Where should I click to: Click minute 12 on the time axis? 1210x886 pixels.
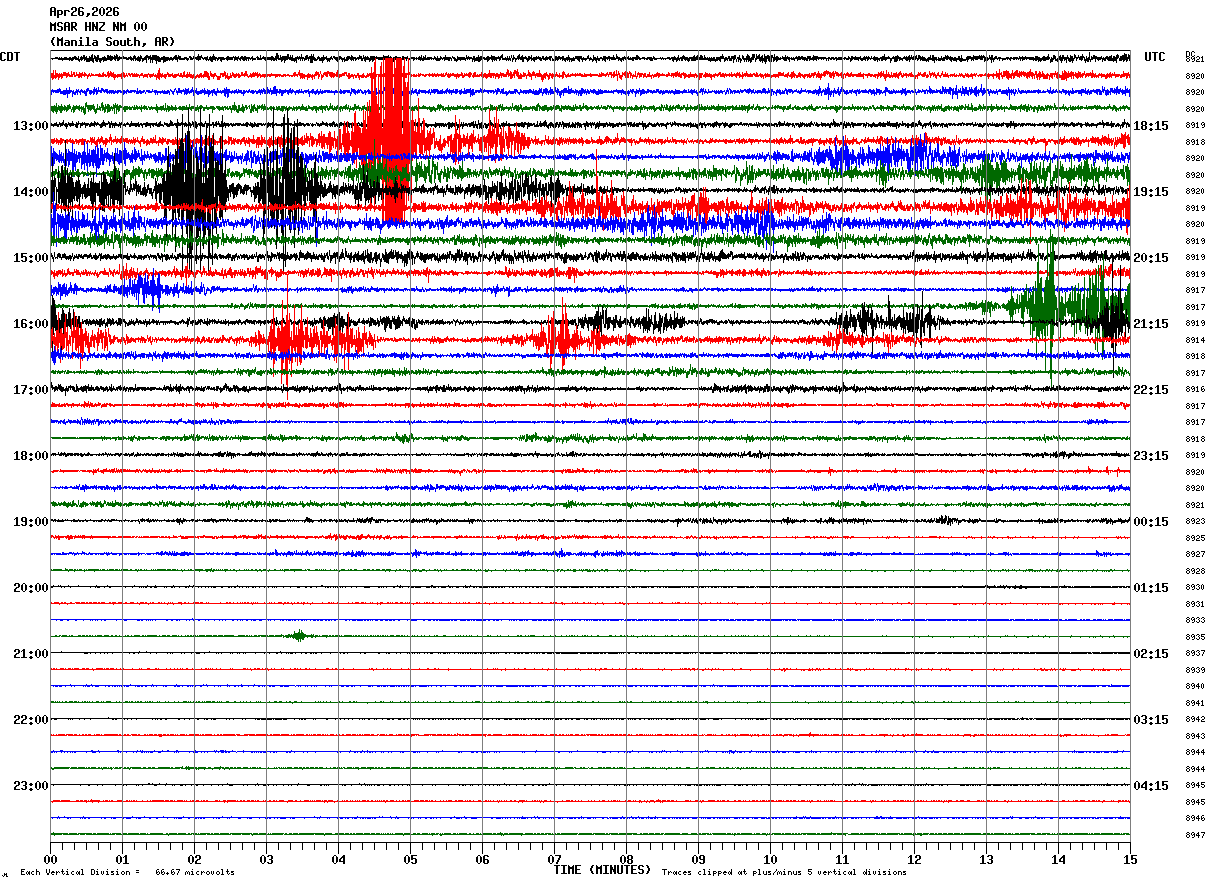coord(914,859)
